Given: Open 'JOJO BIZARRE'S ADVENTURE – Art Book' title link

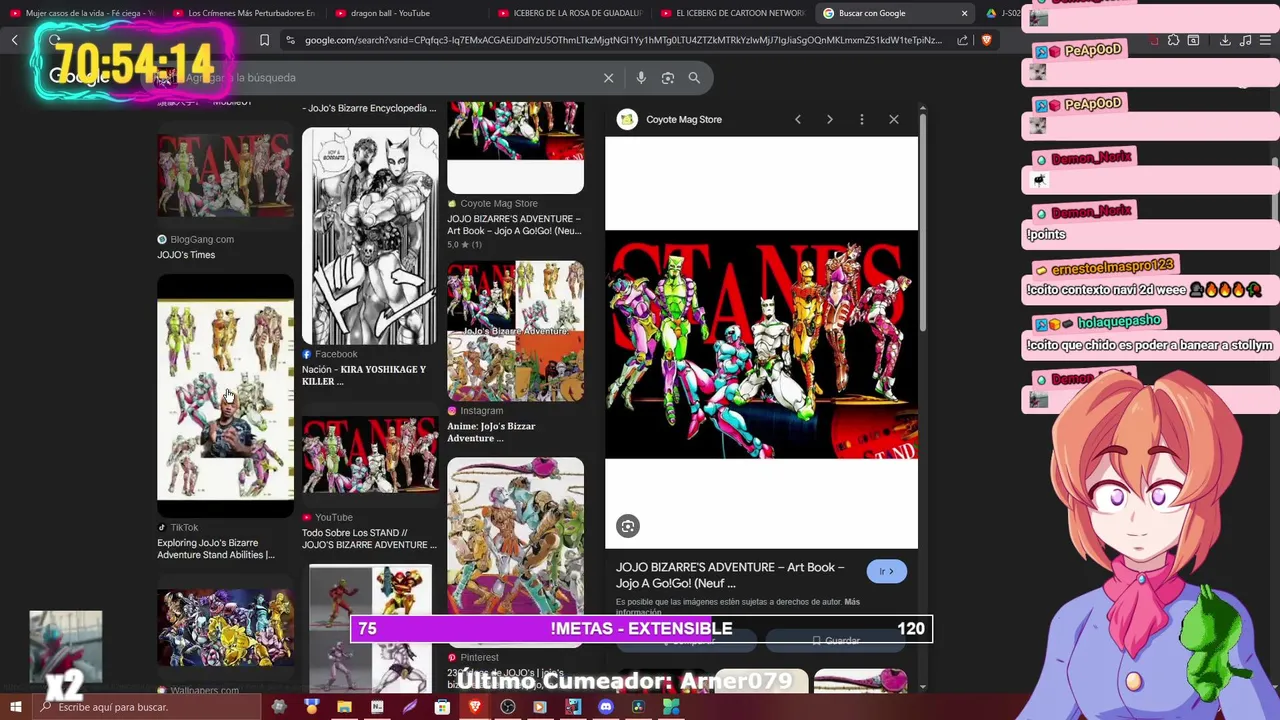Looking at the screenshot, I should pyautogui.click(x=730, y=575).
